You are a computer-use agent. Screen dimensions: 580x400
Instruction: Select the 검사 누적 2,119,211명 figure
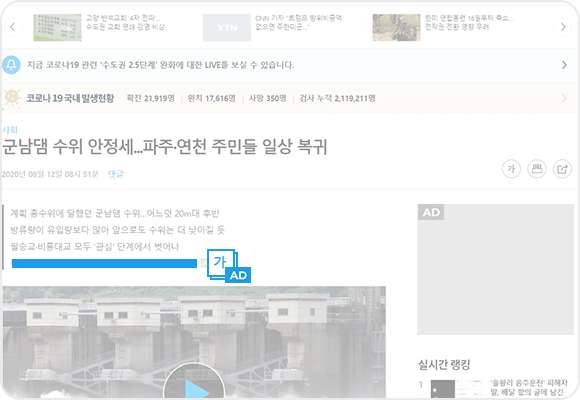coord(337,98)
